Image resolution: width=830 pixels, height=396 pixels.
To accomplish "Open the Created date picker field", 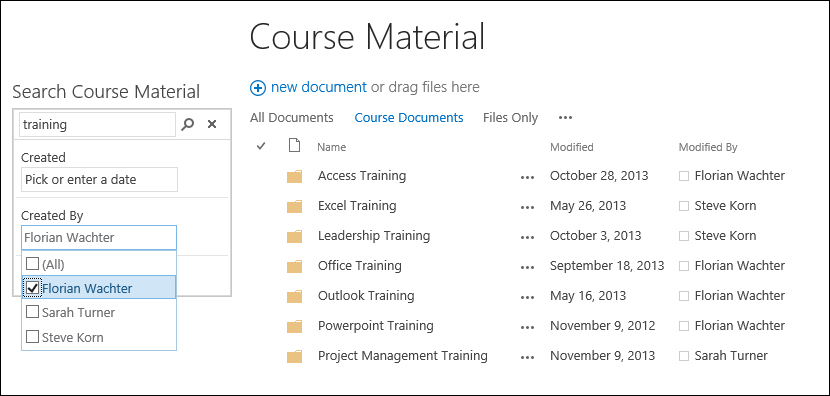I will click(x=100, y=179).
